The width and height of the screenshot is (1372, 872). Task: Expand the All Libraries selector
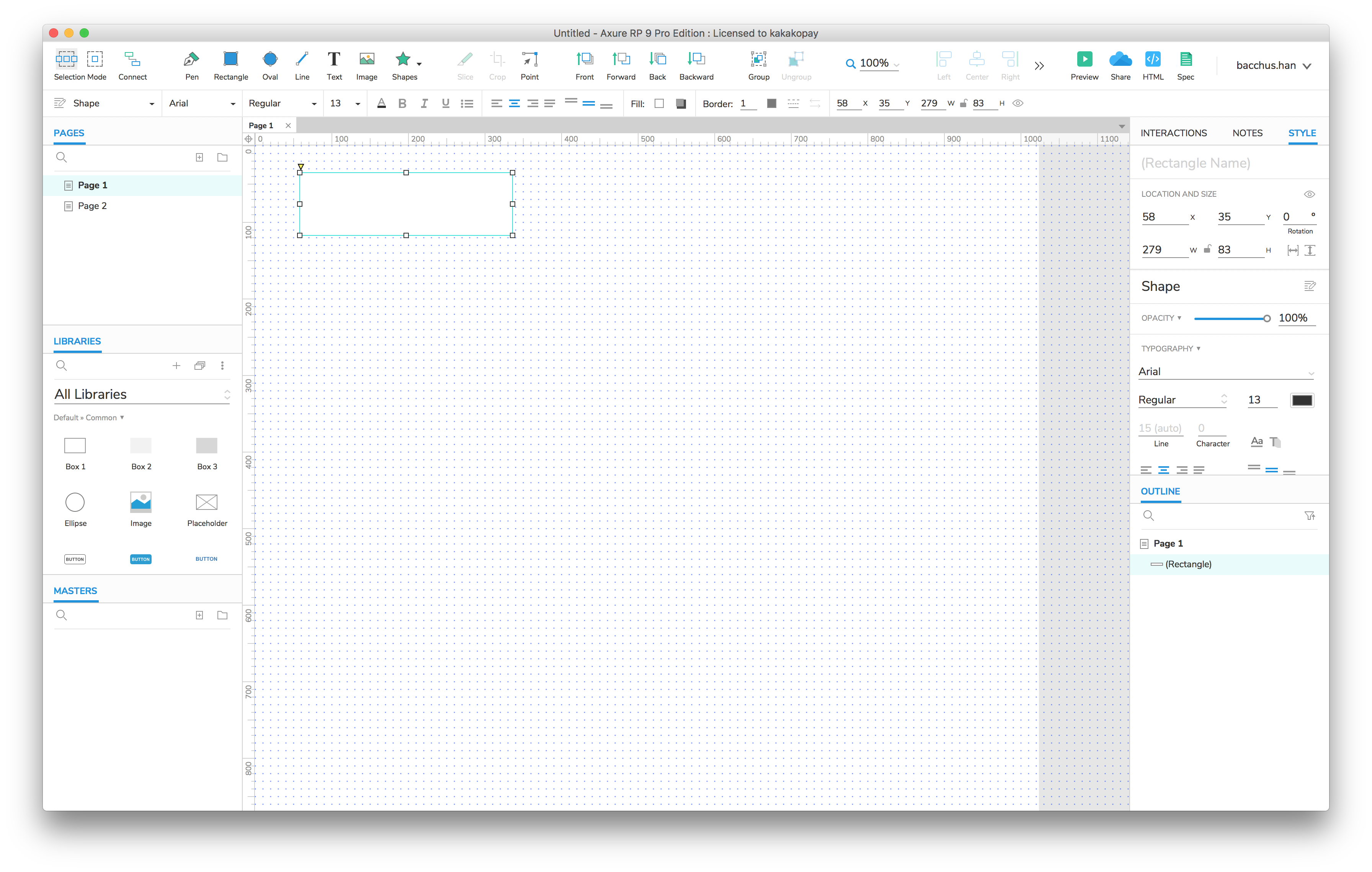(x=141, y=394)
